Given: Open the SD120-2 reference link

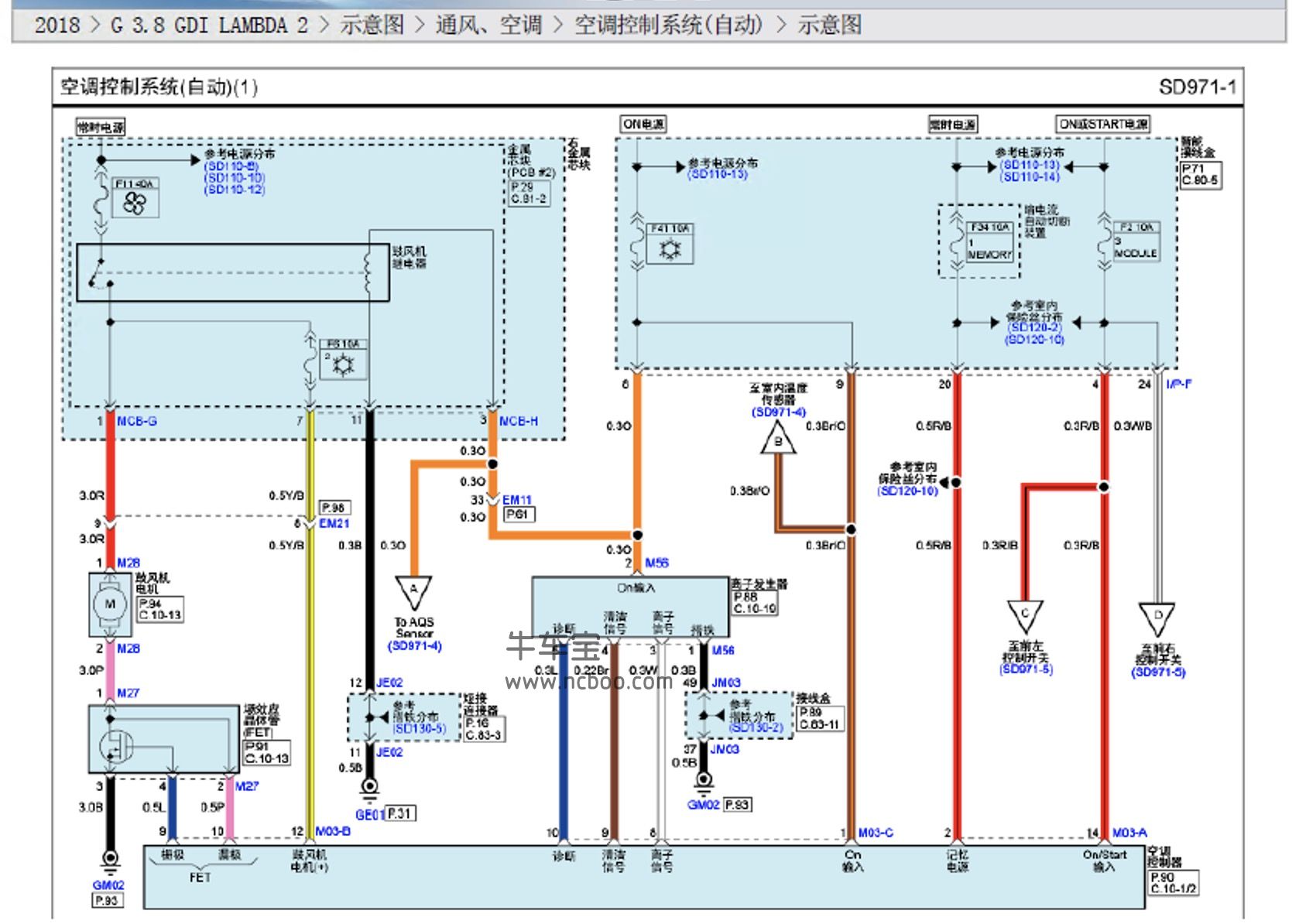Looking at the screenshot, I should pos(1035,328).
